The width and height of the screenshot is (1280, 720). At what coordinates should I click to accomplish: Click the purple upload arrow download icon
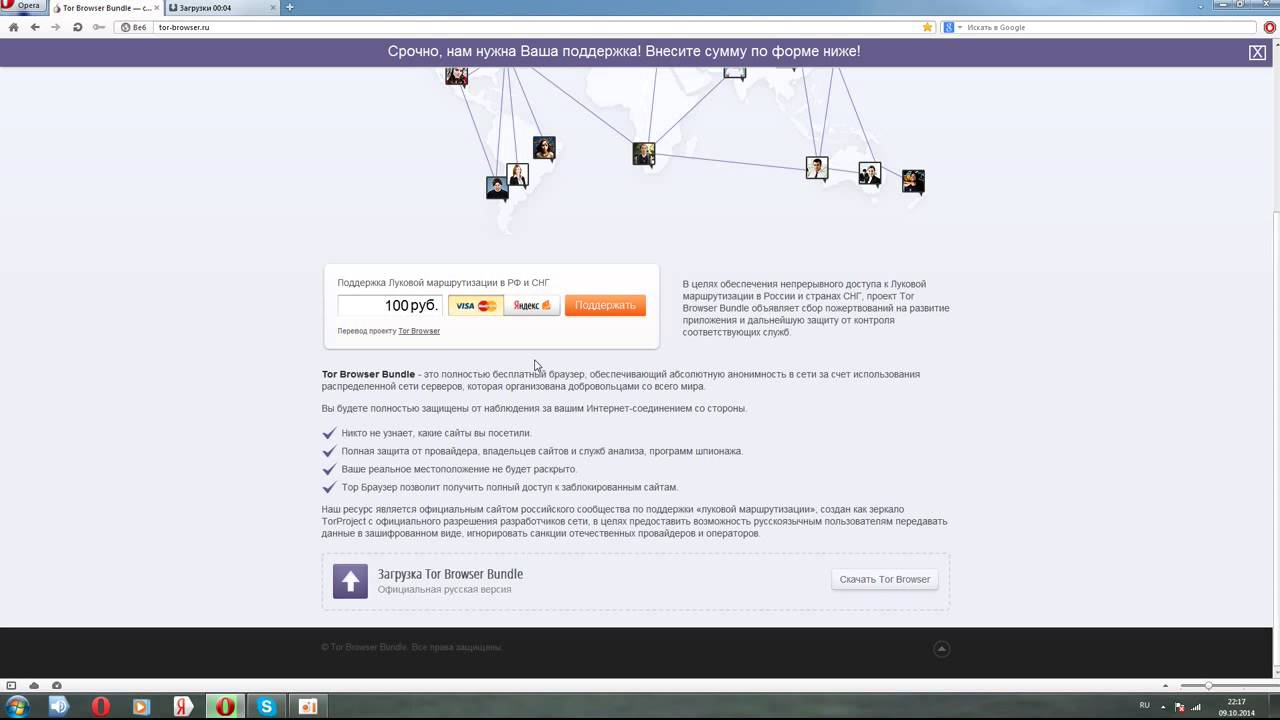[350, 581]
